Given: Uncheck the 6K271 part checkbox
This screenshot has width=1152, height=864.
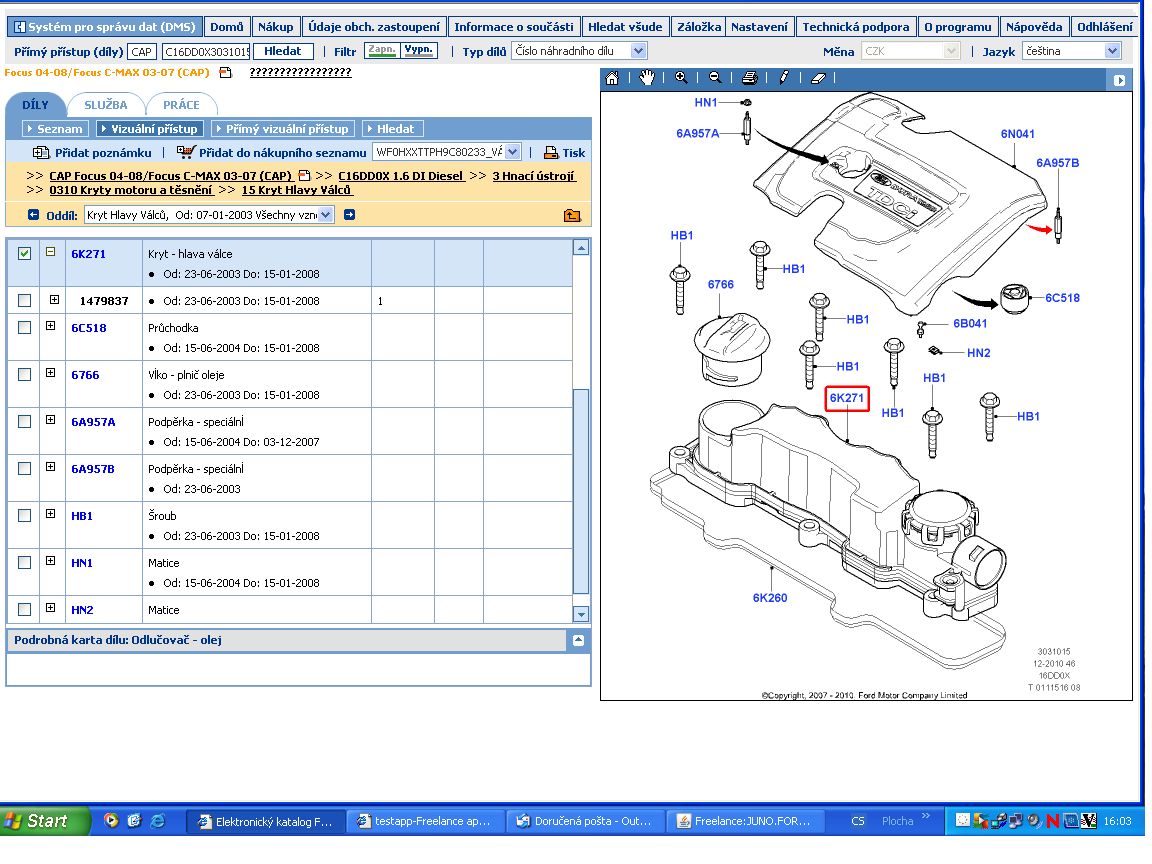Looking at the screenshot, I should coord(25,254).
